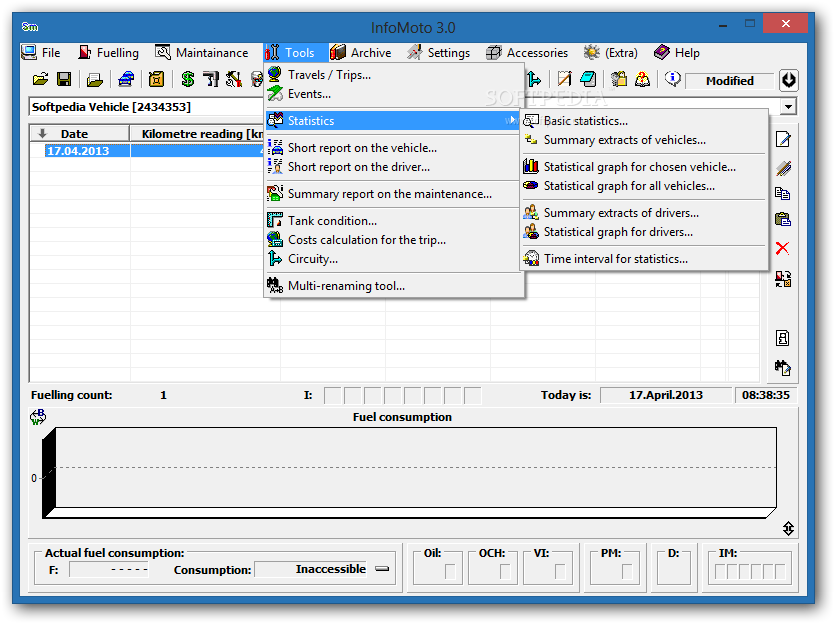Click the minus indicator beside Inaccessible
835x624 pixels.
(x=382, y=569)
